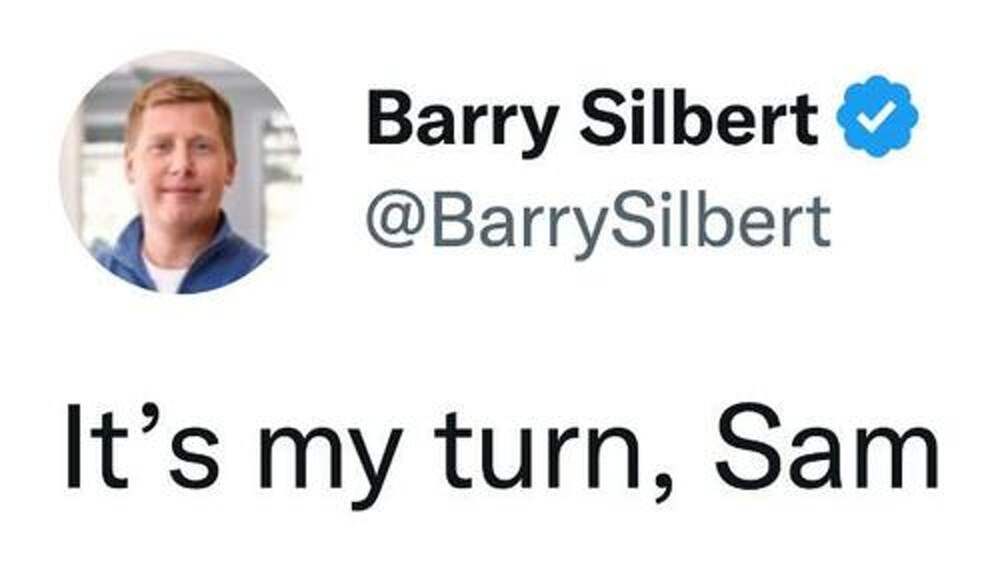The image size is (1000, 564).
Task: Open the @BarrySilbert handle link
Action: (x=598, y=223)
